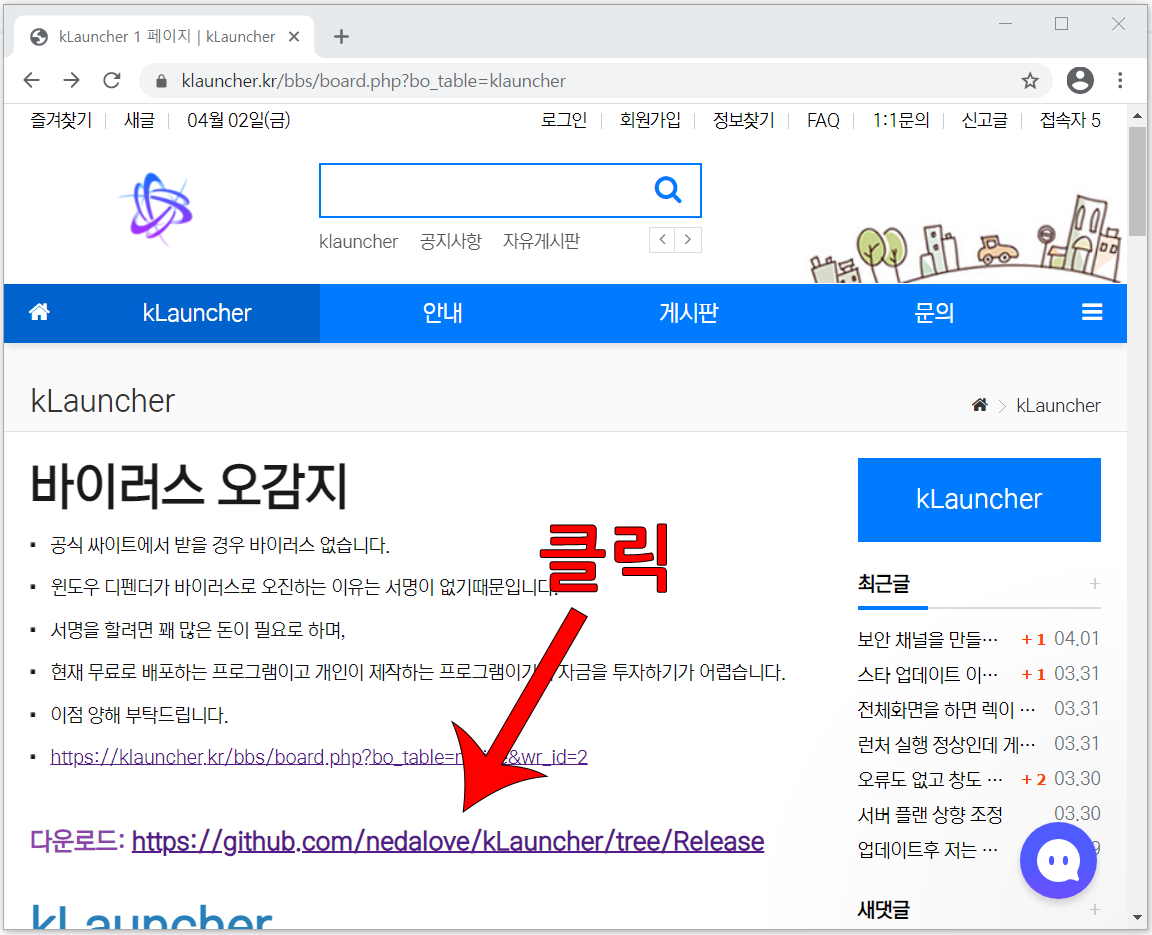Go forward with the browser forward arrow
Screen dimensions: 1152x935
click(71, 80)
